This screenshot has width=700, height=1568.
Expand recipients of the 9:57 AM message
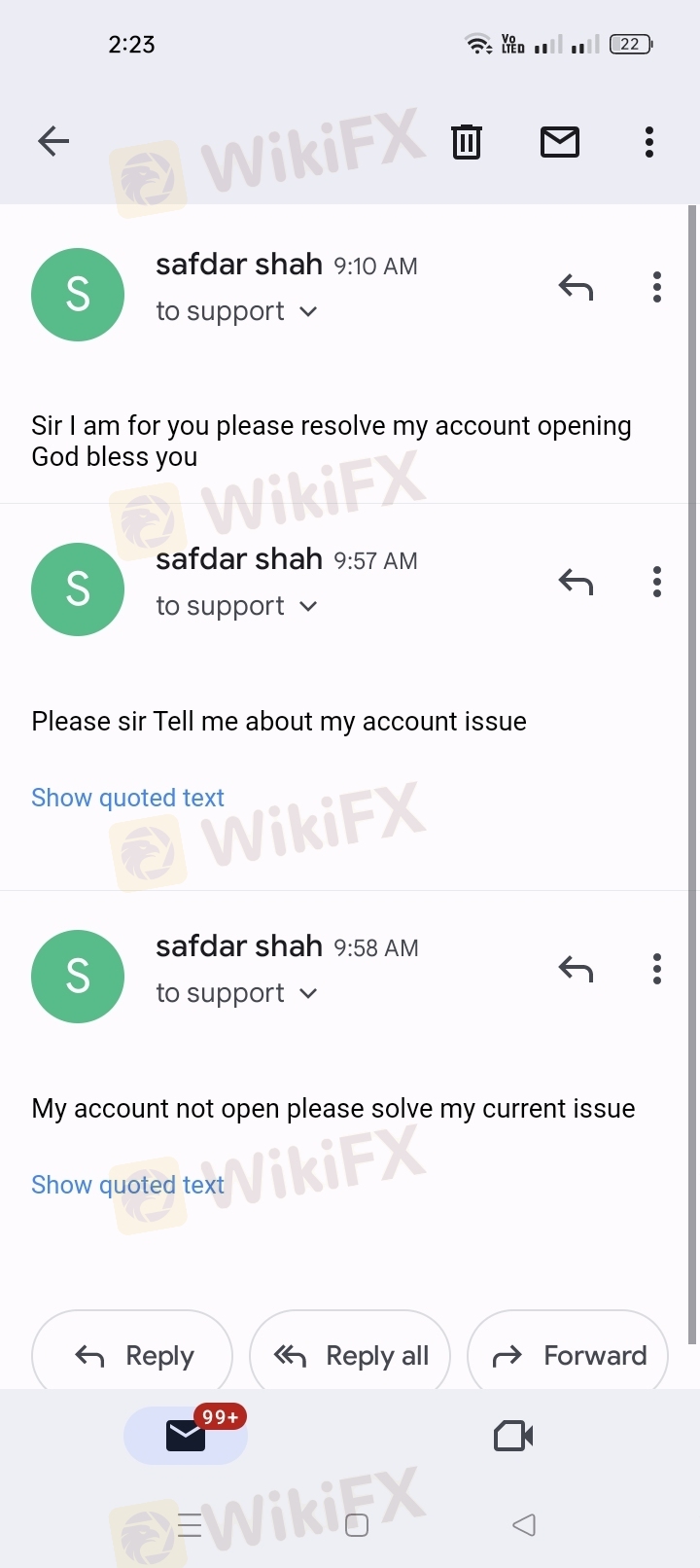237,606
